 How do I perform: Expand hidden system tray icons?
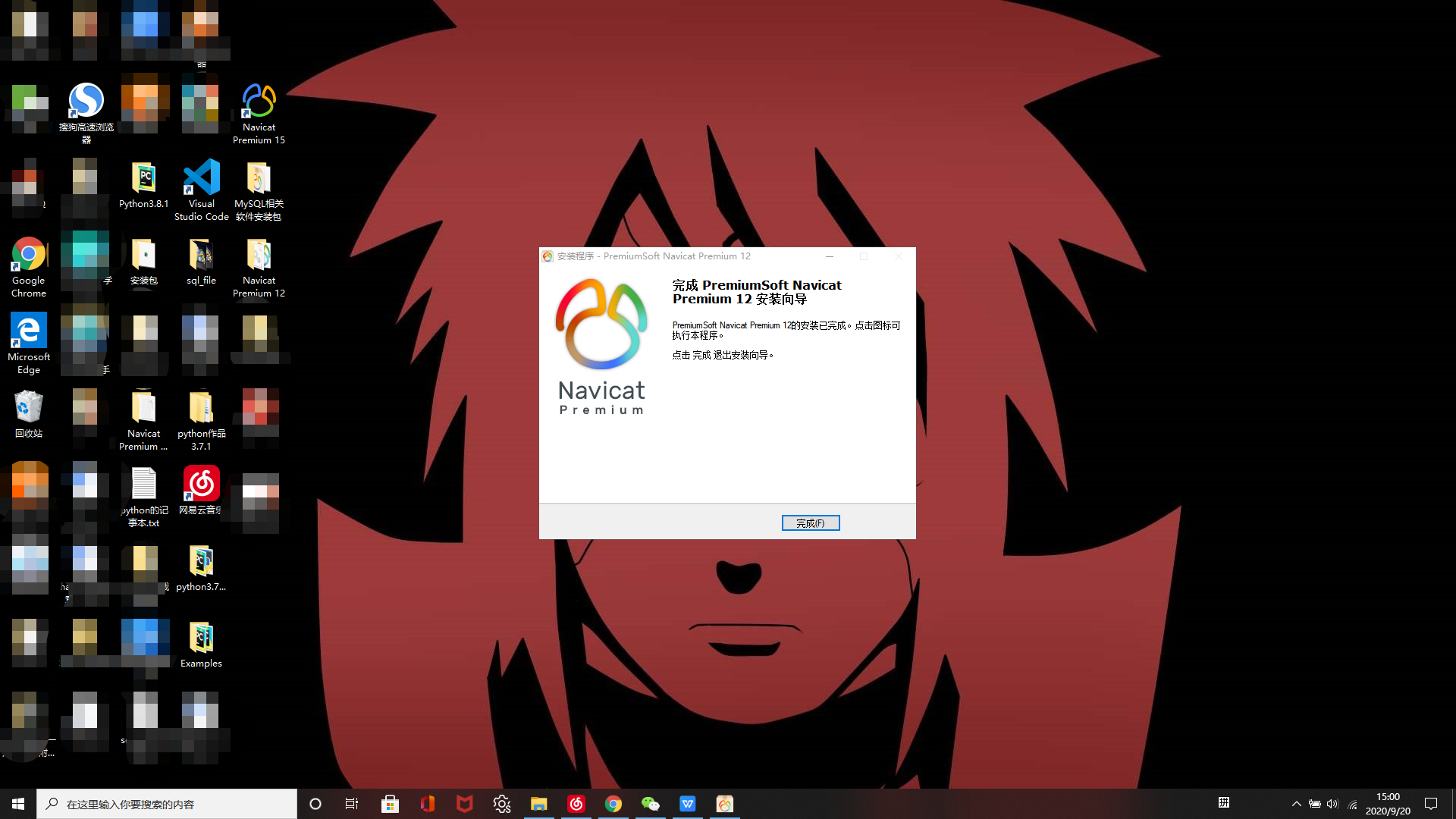pyautogui.click(x=1296, y=804)
